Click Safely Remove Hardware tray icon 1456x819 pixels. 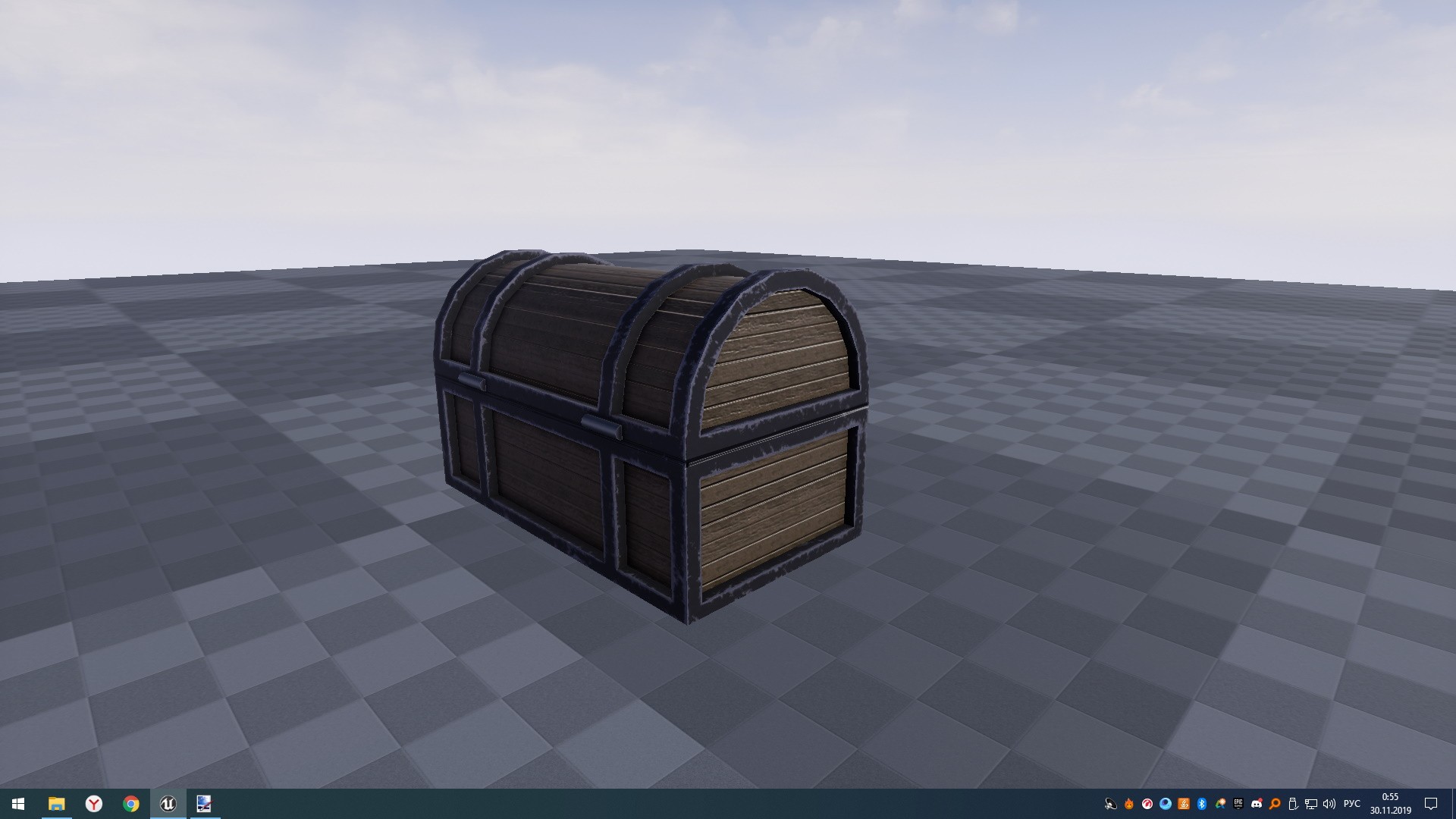coord(1293,804)
